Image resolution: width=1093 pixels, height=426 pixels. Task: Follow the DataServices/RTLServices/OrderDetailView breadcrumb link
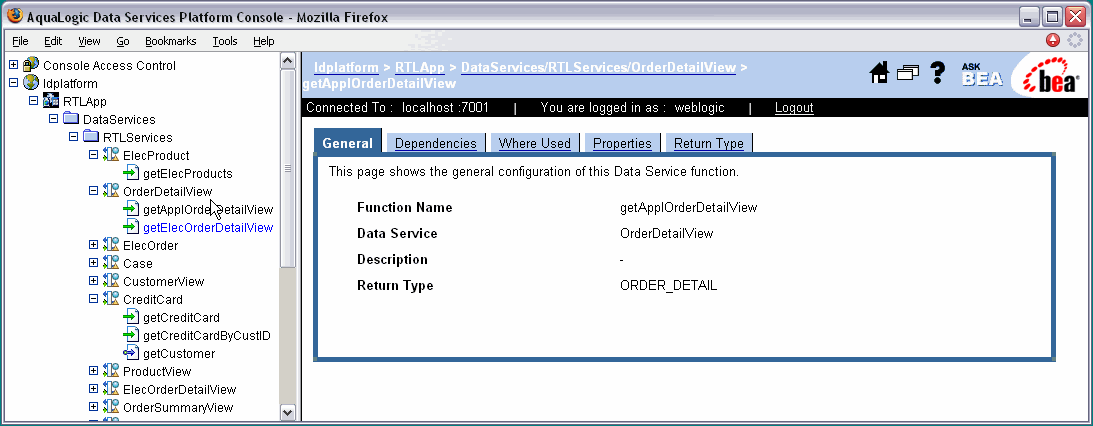[x=598, y=68]
